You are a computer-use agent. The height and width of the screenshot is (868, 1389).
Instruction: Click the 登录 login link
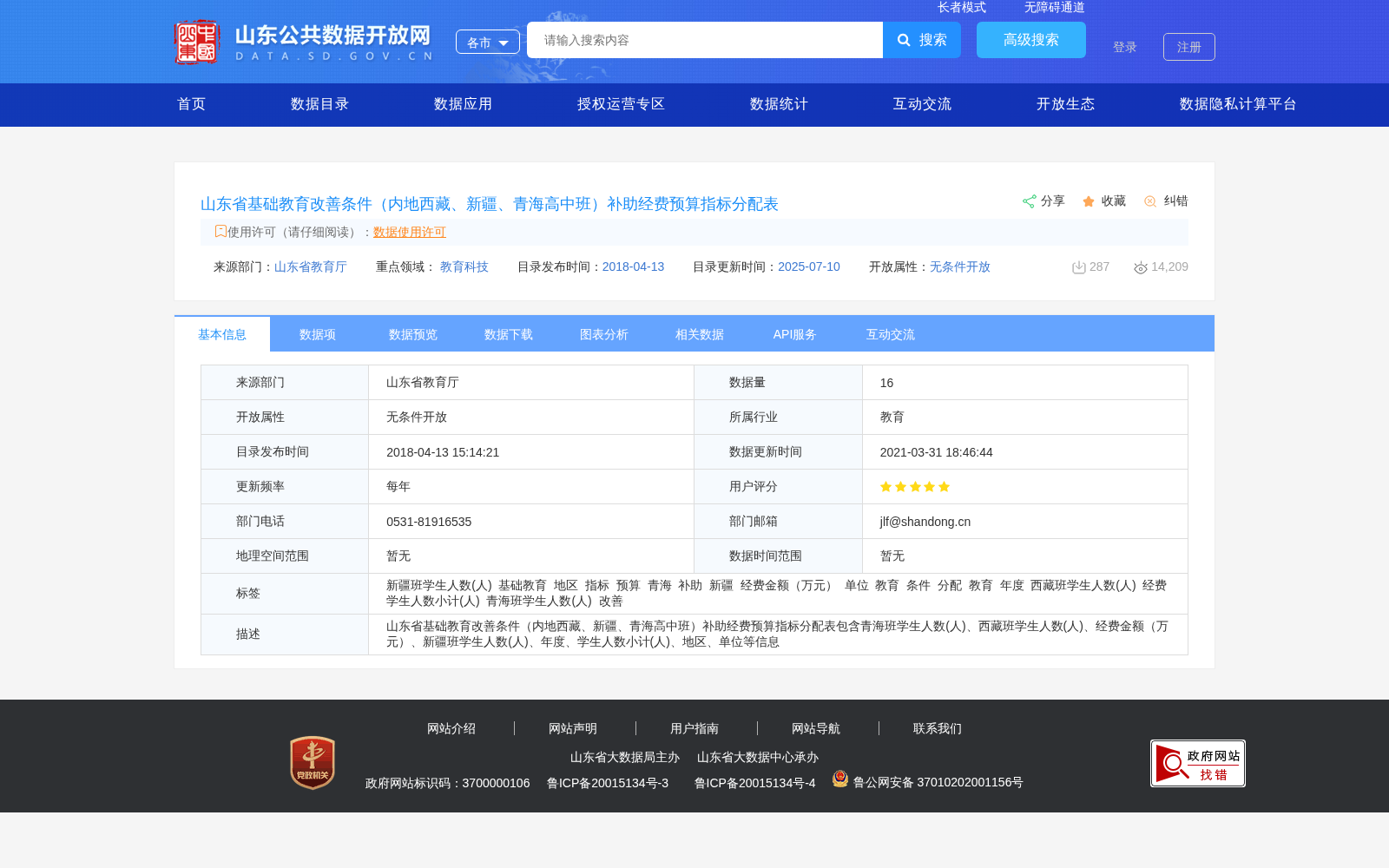1125,47
